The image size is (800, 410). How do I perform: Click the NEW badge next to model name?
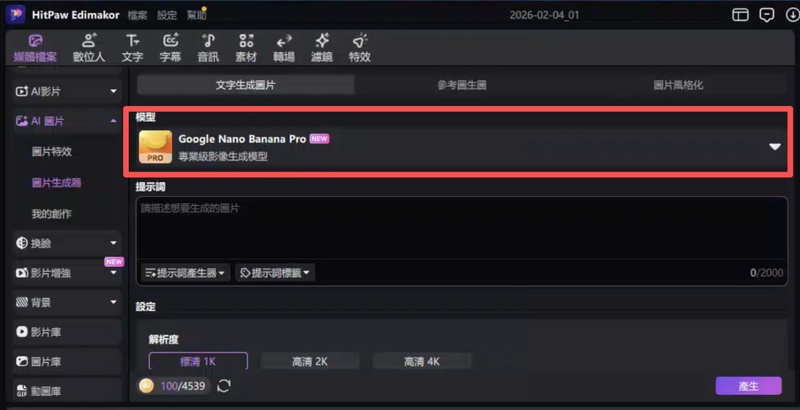coord(319,139)
